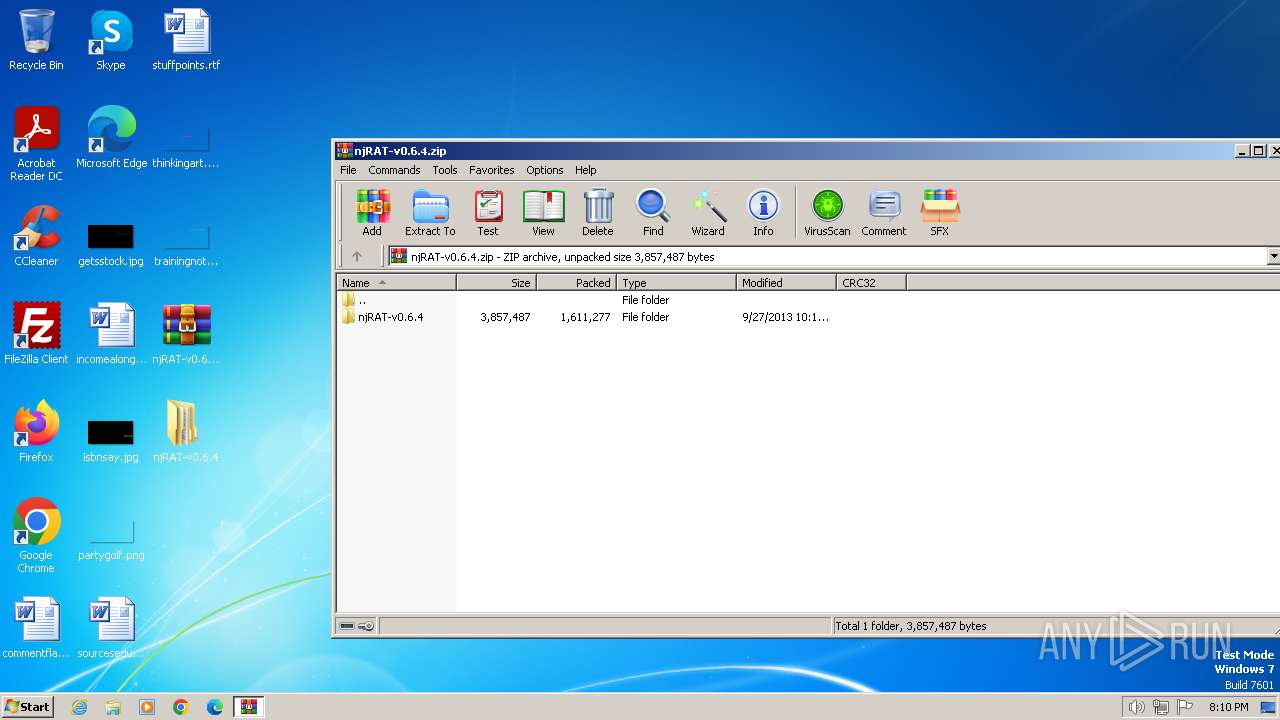Select the njRAT-v0.6.4 folder row
This screenshot has height=720, width=1280.
point(808,317)
